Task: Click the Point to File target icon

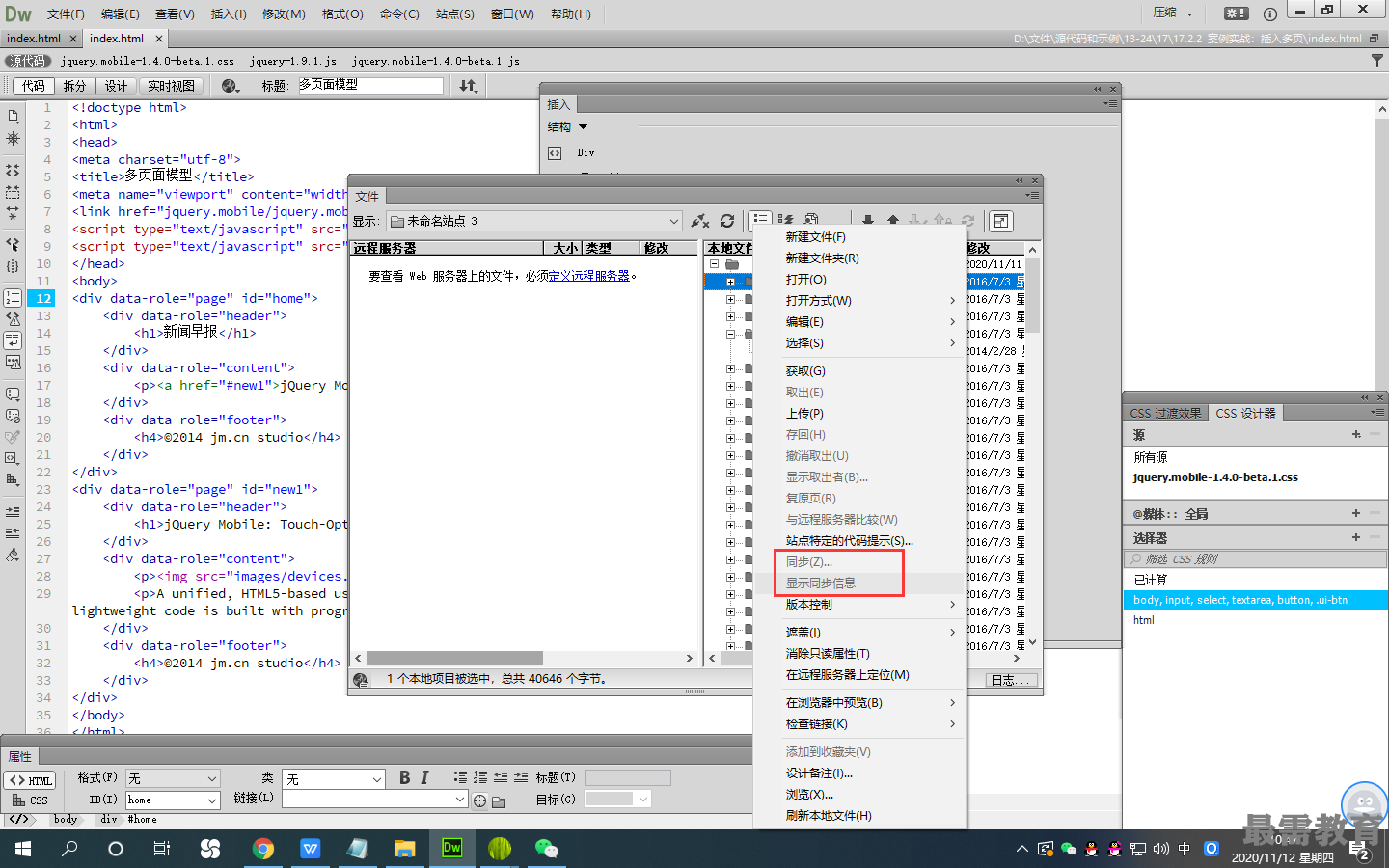Action: point(479,800)
